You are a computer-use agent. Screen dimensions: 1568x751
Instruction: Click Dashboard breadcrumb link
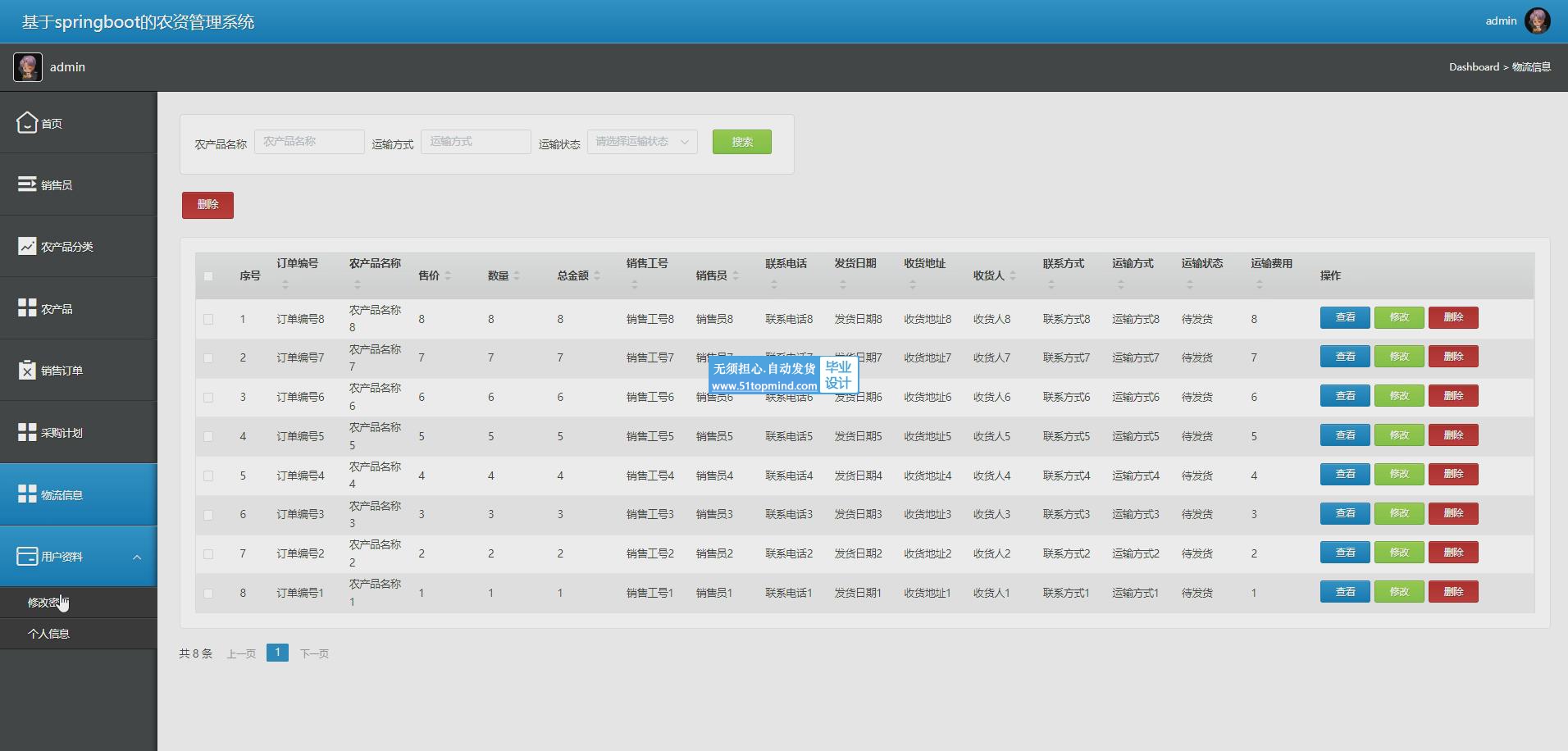pyautogui.click(x=1474, y=67)
